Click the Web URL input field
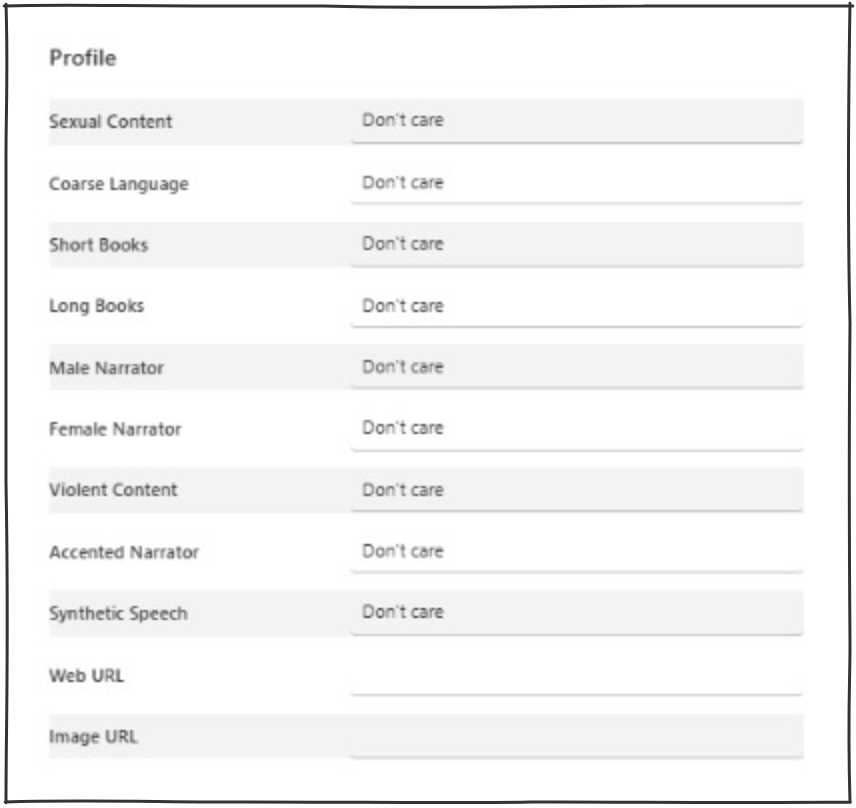The width and height of the screenshot is (856, 808). pos(576,675)
